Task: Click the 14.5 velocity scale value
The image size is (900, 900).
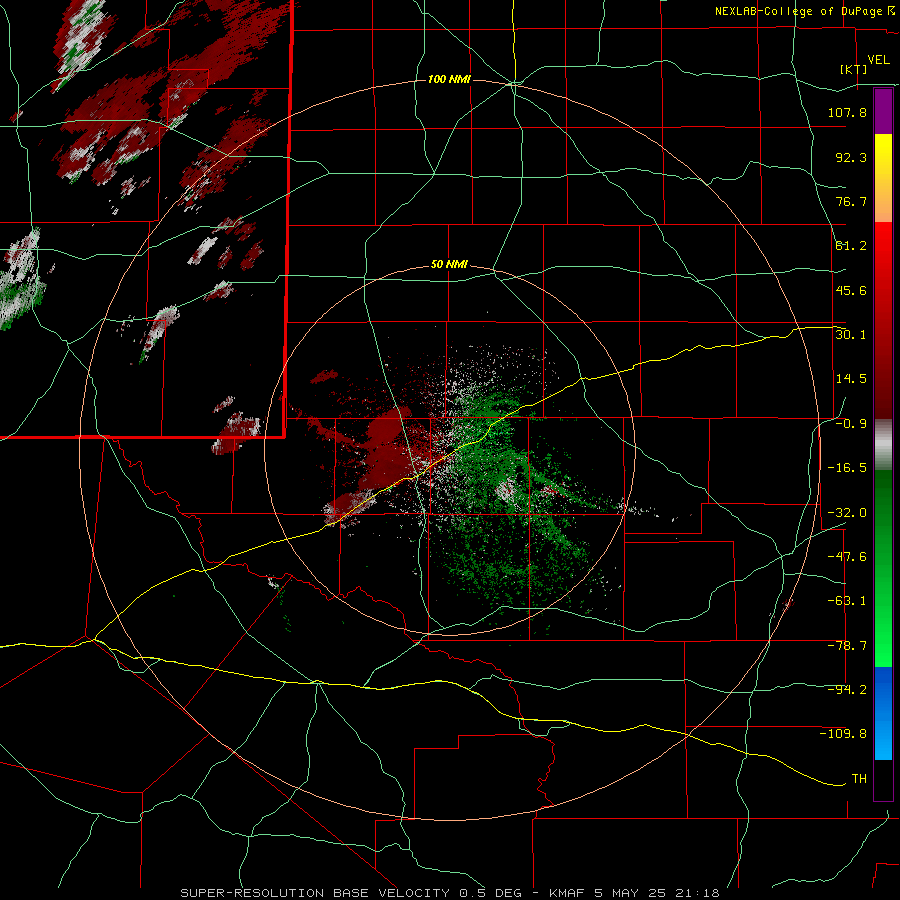Action: 851,379
